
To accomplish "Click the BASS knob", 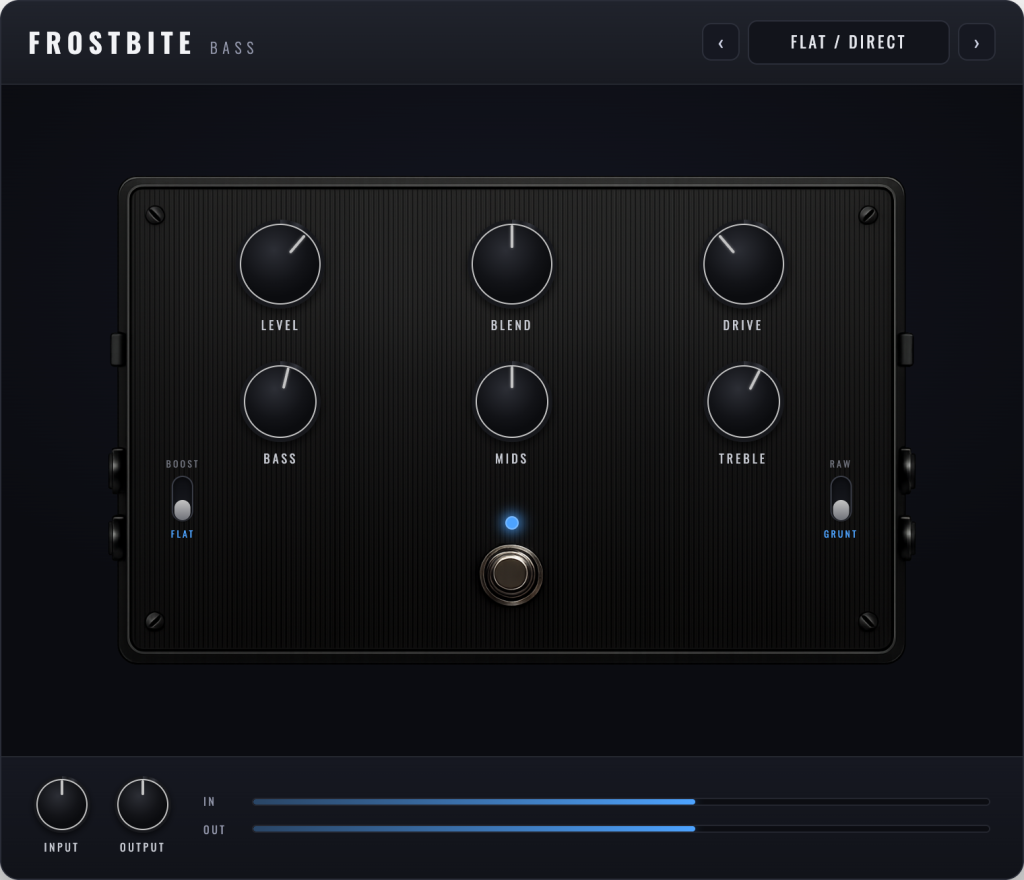I will click(x=280, y=401).
